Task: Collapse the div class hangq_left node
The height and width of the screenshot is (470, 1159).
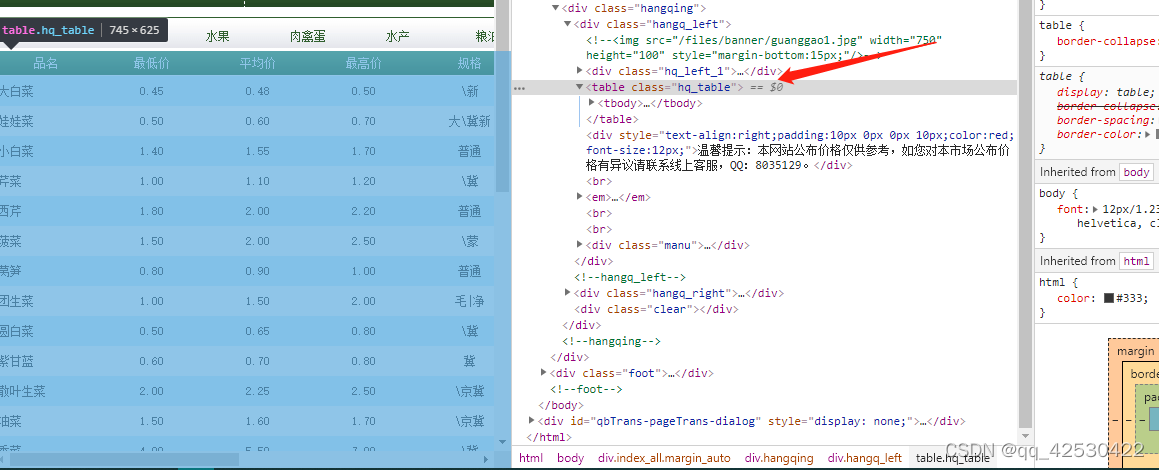Action: click(567, 24)
